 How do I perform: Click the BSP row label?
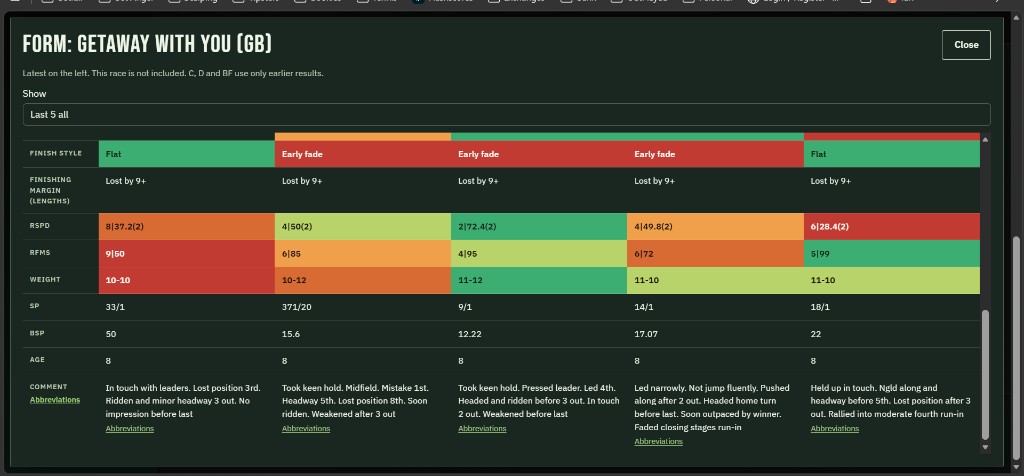coord(37,333)
